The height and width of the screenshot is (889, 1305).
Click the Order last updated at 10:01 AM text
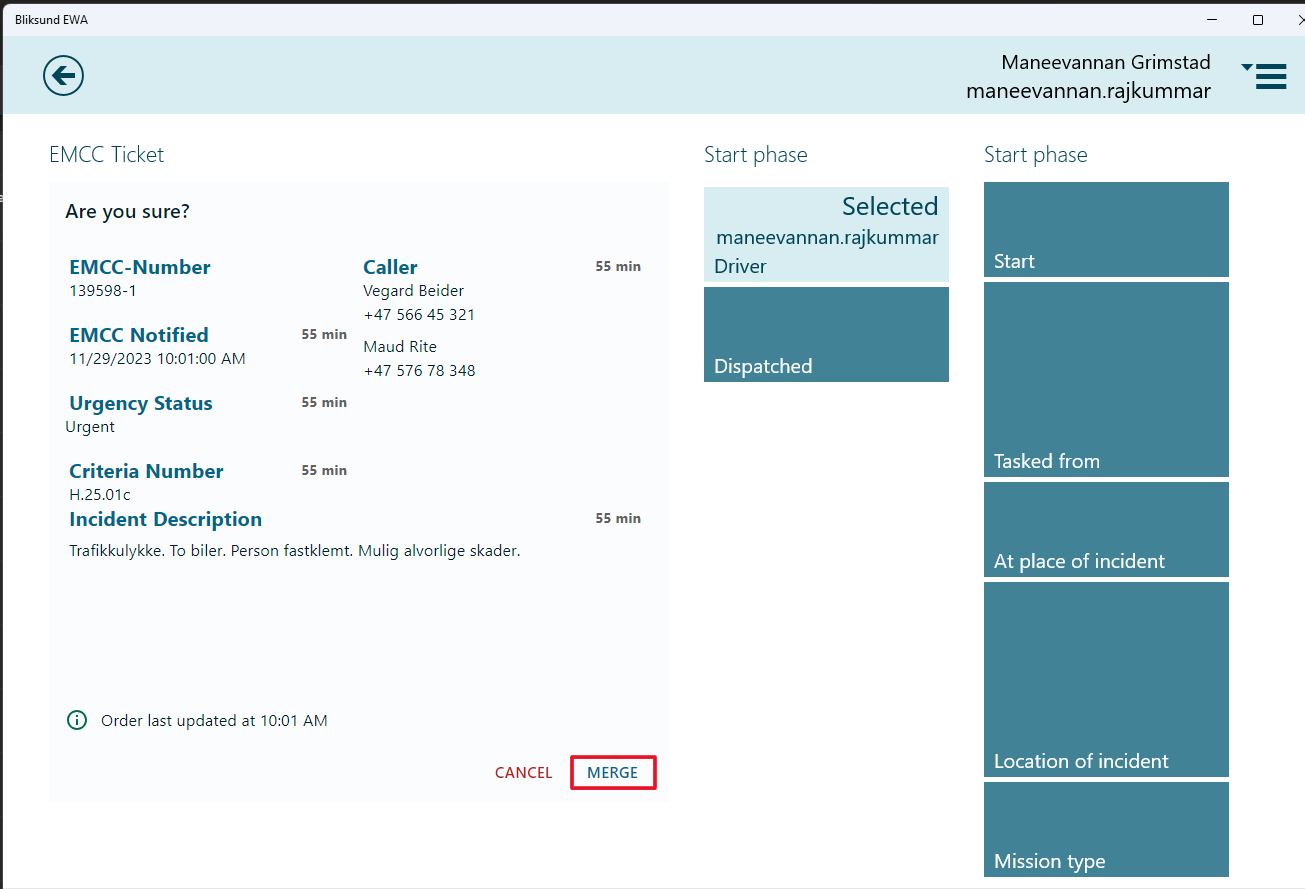[214, 721]
